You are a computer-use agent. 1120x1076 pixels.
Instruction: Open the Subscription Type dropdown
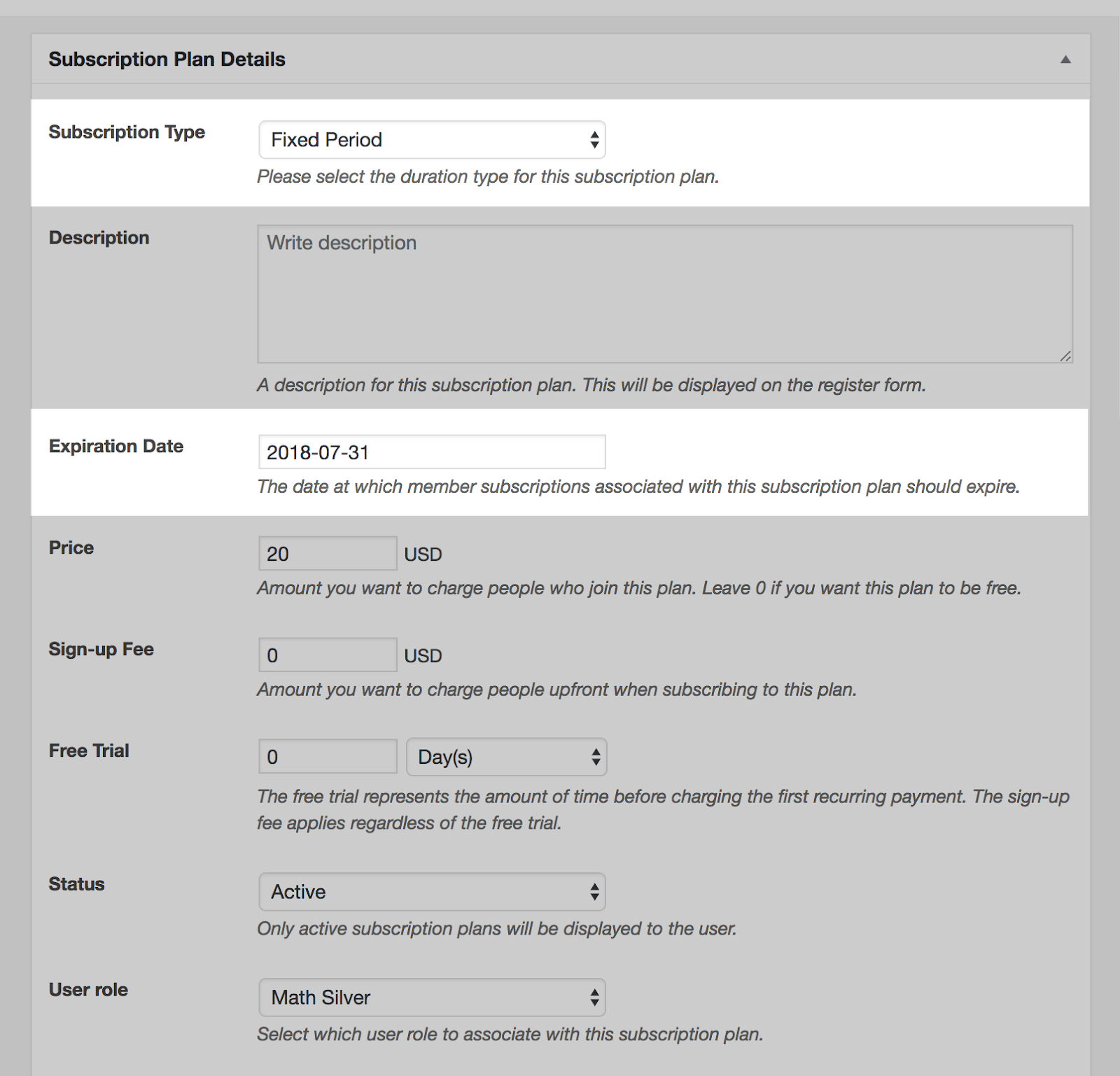tap(432, 140)
